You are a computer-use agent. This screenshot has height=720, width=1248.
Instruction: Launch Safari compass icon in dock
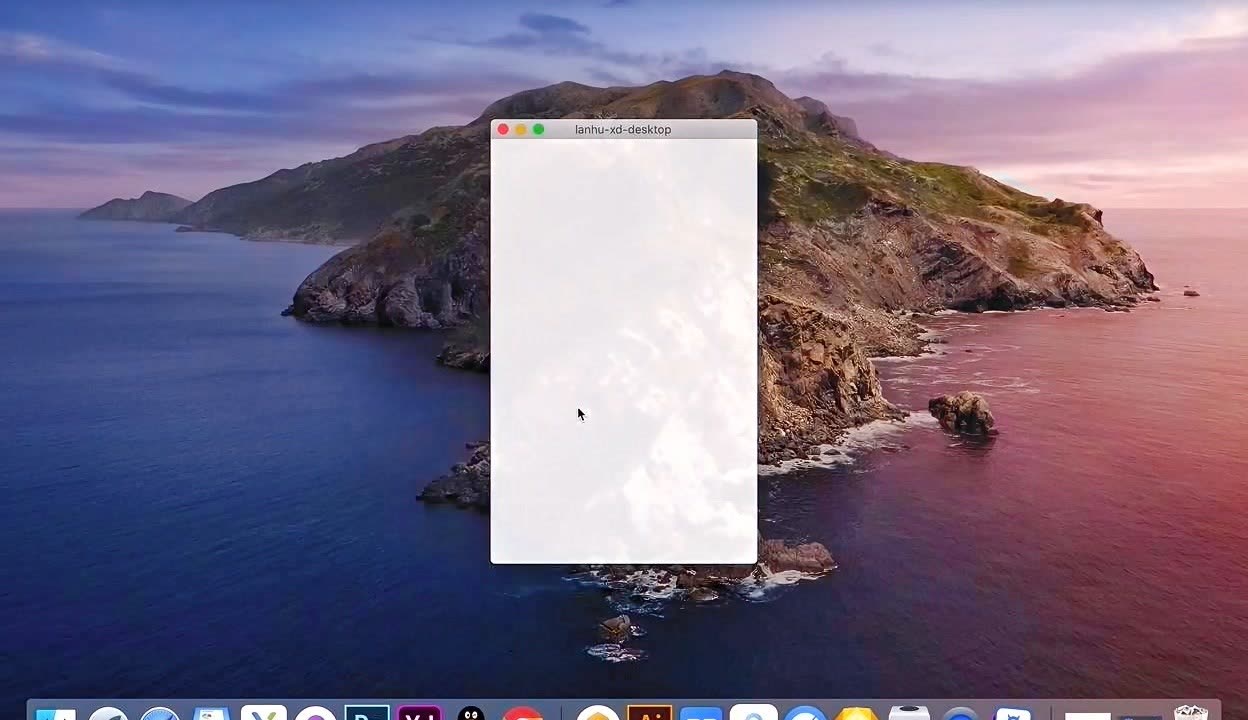tap(160, 714)
